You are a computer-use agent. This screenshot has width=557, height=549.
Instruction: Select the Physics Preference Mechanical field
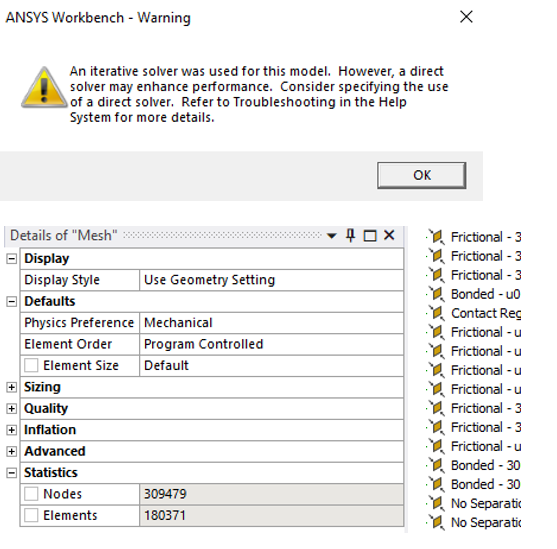(271, 323)
